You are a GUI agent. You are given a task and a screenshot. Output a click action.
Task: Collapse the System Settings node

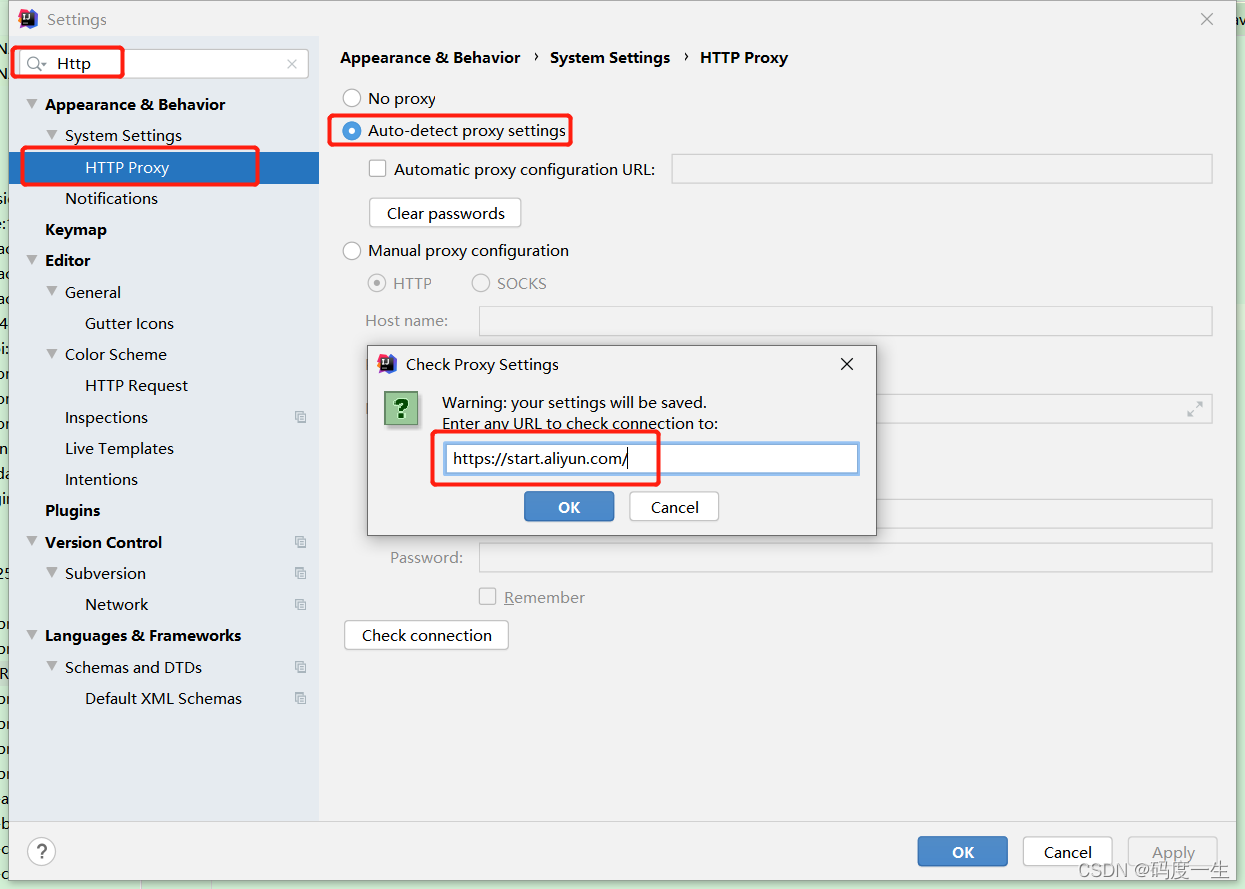[x=52, y=135]
